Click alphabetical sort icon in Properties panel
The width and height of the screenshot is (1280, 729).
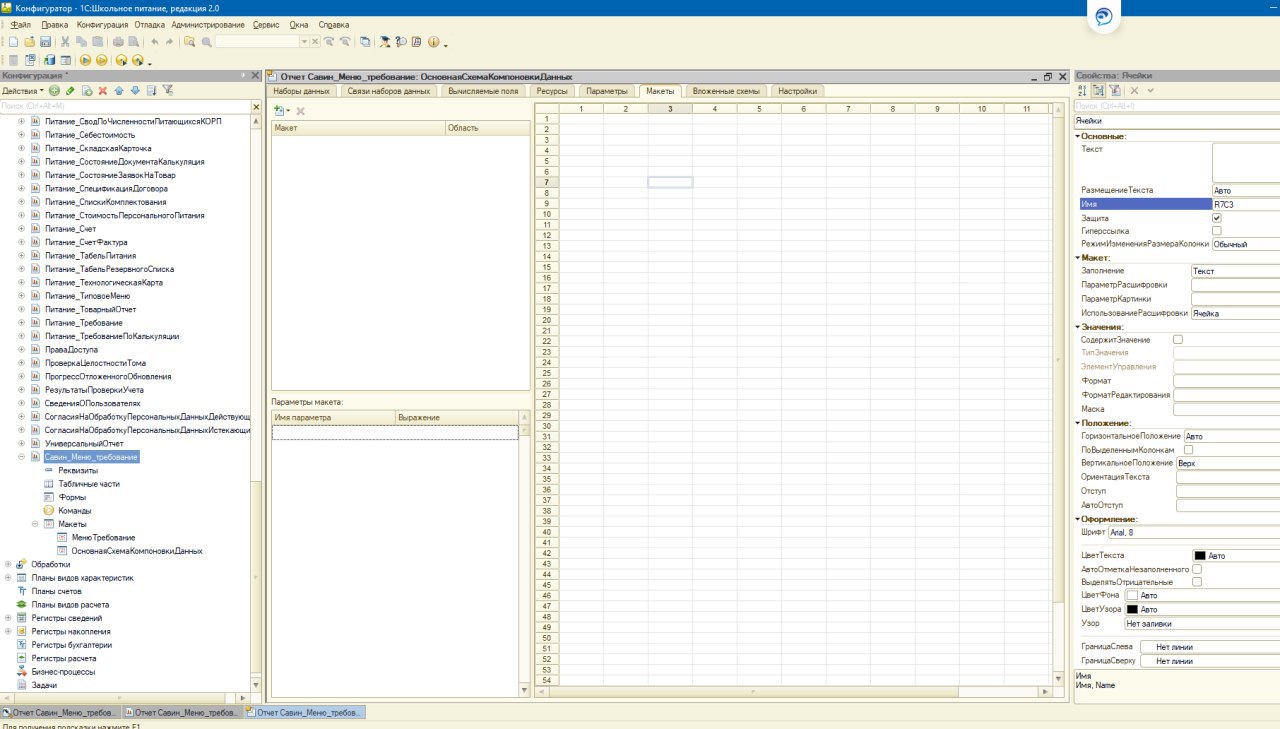[1082, 90]
